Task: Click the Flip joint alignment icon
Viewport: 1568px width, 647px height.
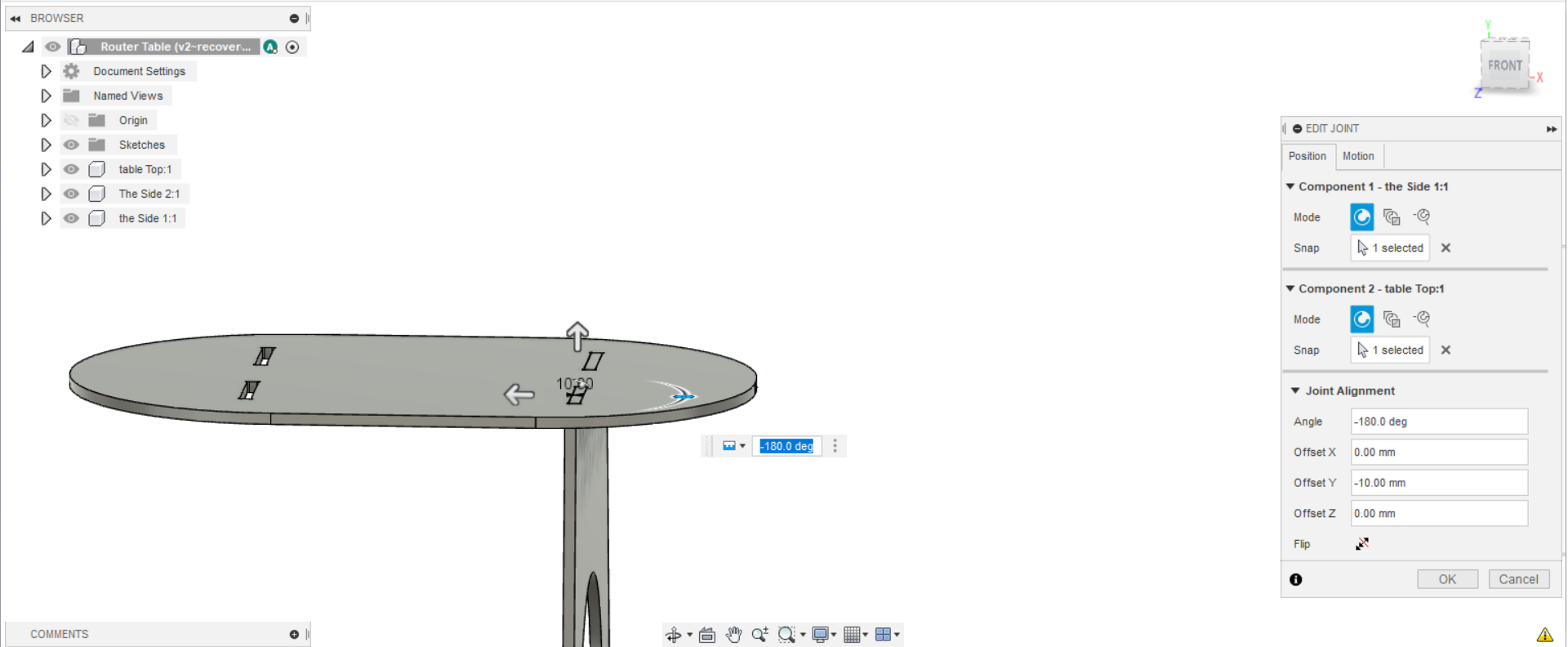Action: (x=1361, y=544)
